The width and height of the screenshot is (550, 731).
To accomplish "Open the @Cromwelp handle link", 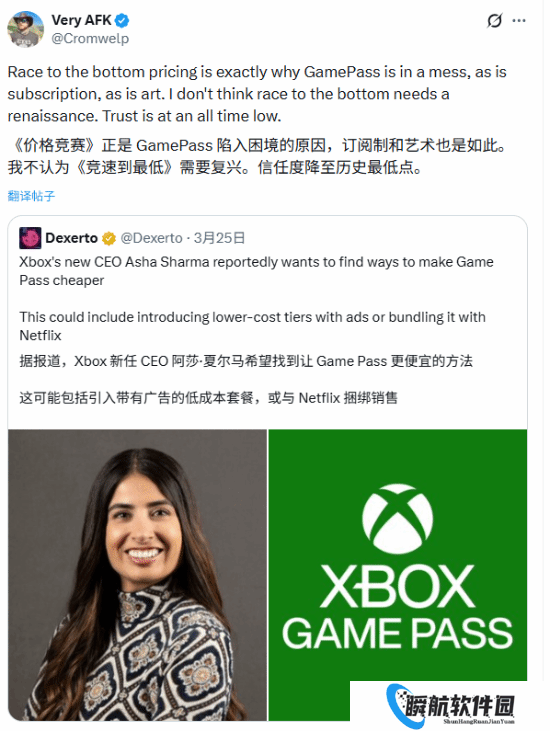I will (90, 38).
